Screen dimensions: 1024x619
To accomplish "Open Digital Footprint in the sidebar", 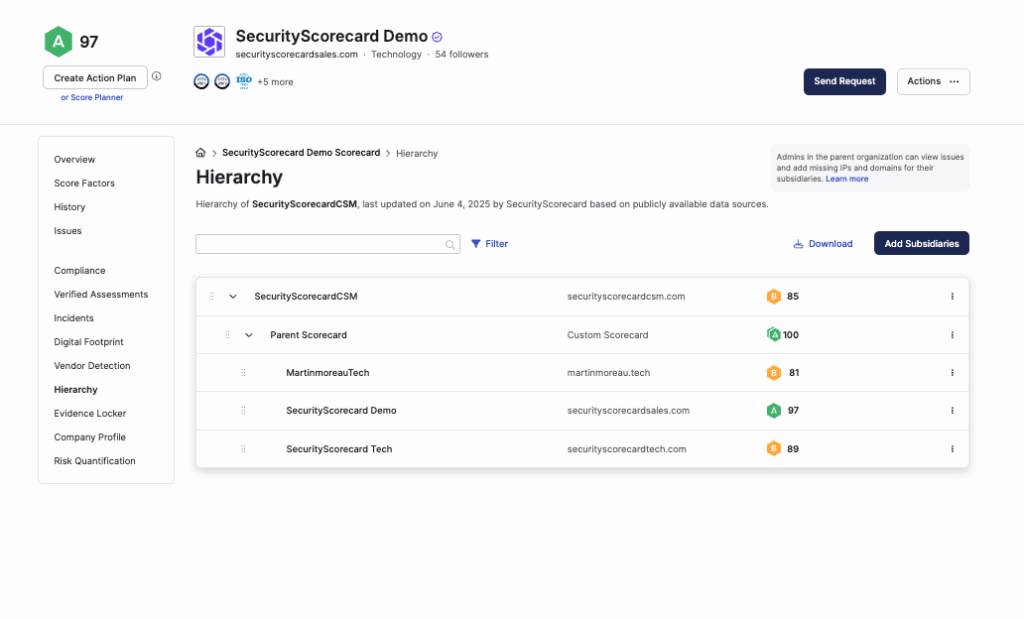I will tap(89, 342).
